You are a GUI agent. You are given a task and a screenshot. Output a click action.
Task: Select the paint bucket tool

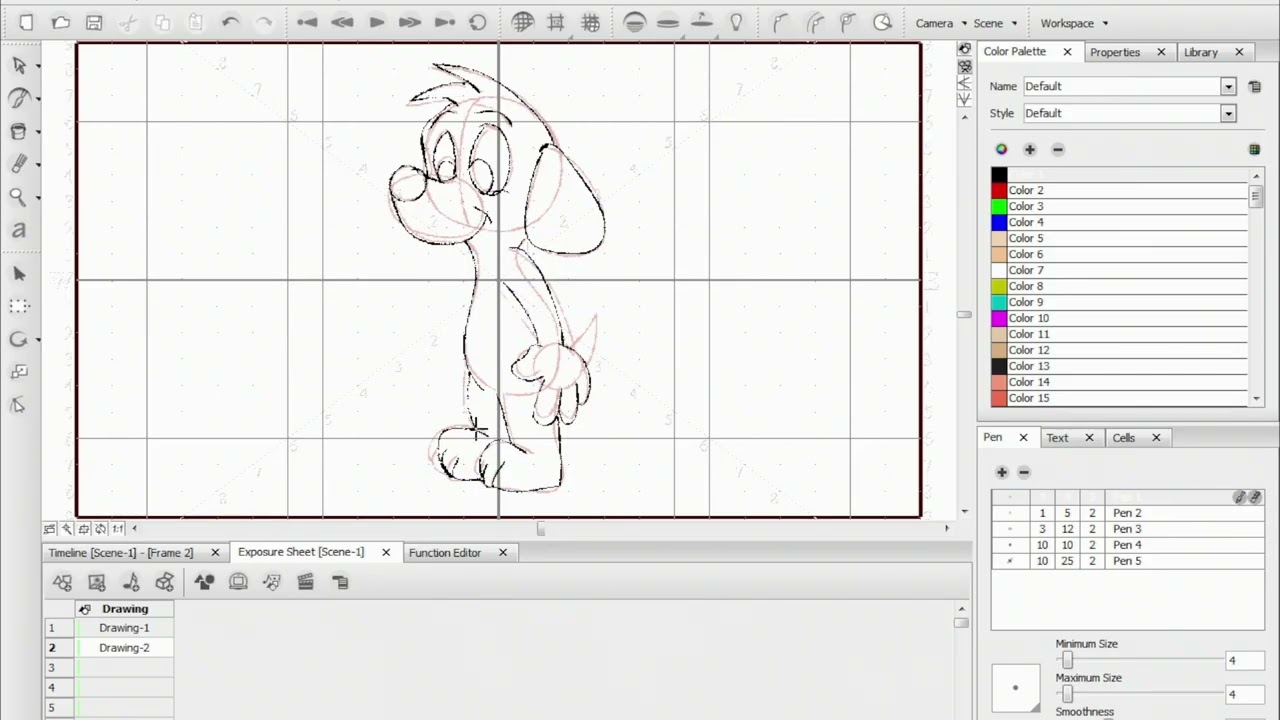(18, 131)
